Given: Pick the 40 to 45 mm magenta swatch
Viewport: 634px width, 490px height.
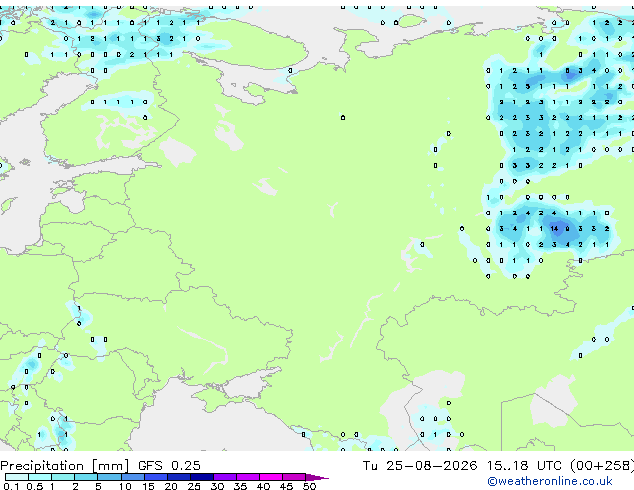Looking at the screenshot, I should point(271,477).
